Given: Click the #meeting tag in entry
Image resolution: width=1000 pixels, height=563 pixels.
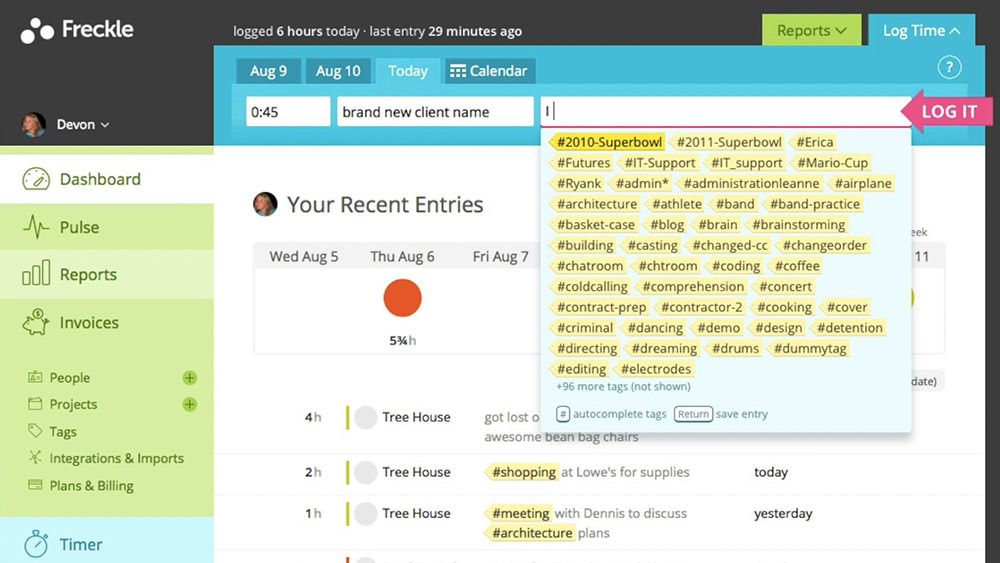Looking at the screenshot, I should click(x=520, y=513).
